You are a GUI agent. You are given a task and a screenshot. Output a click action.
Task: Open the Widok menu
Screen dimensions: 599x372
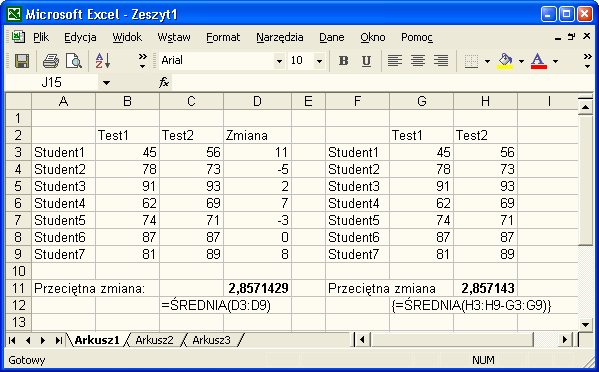point(127,37)
